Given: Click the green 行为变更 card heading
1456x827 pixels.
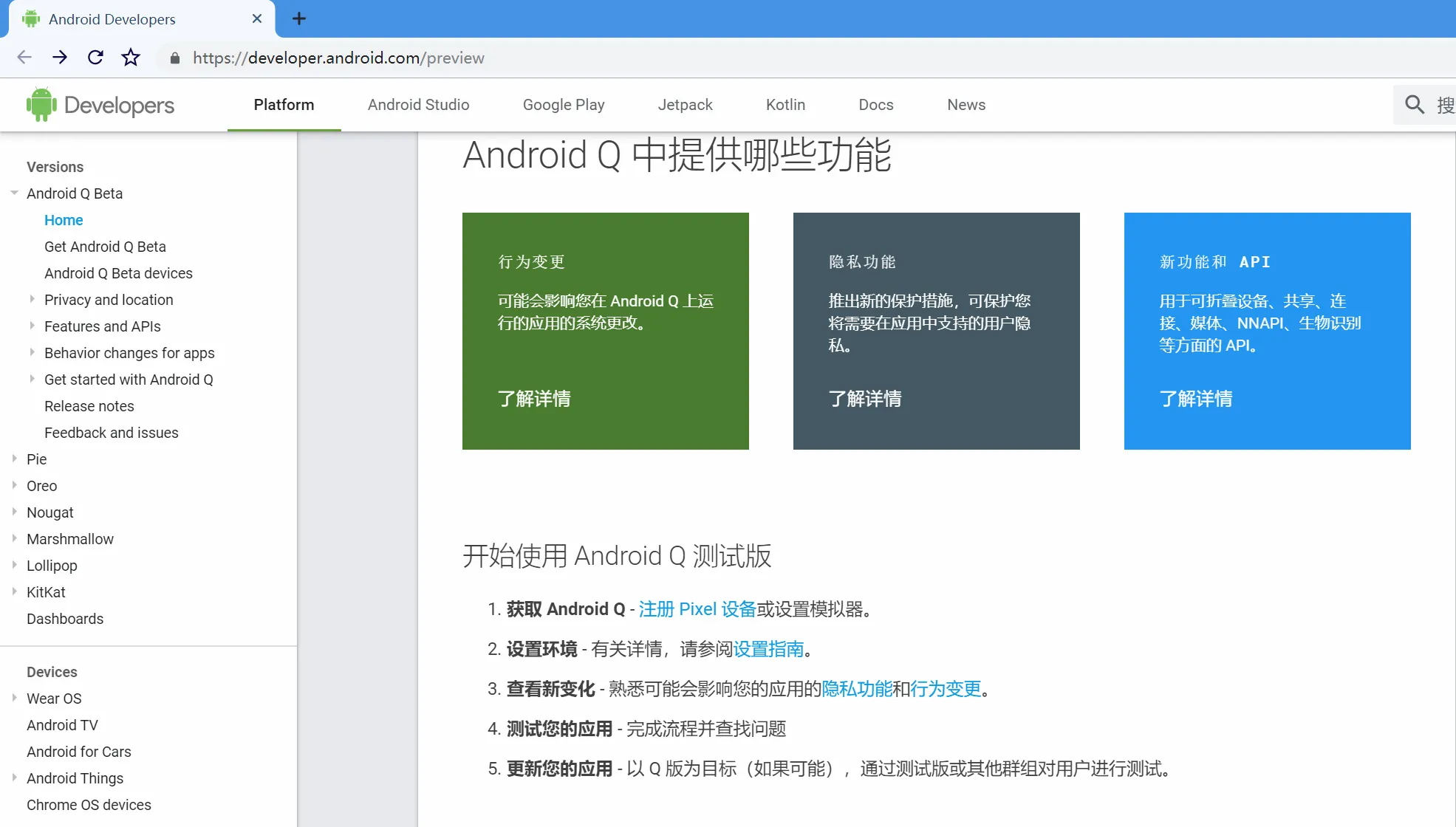Looking at the screenshot, I should [531, 262].
